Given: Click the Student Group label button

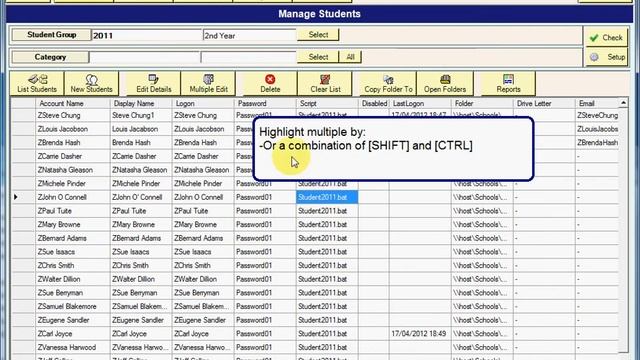Looking at the screenshot, I should 51,35.
